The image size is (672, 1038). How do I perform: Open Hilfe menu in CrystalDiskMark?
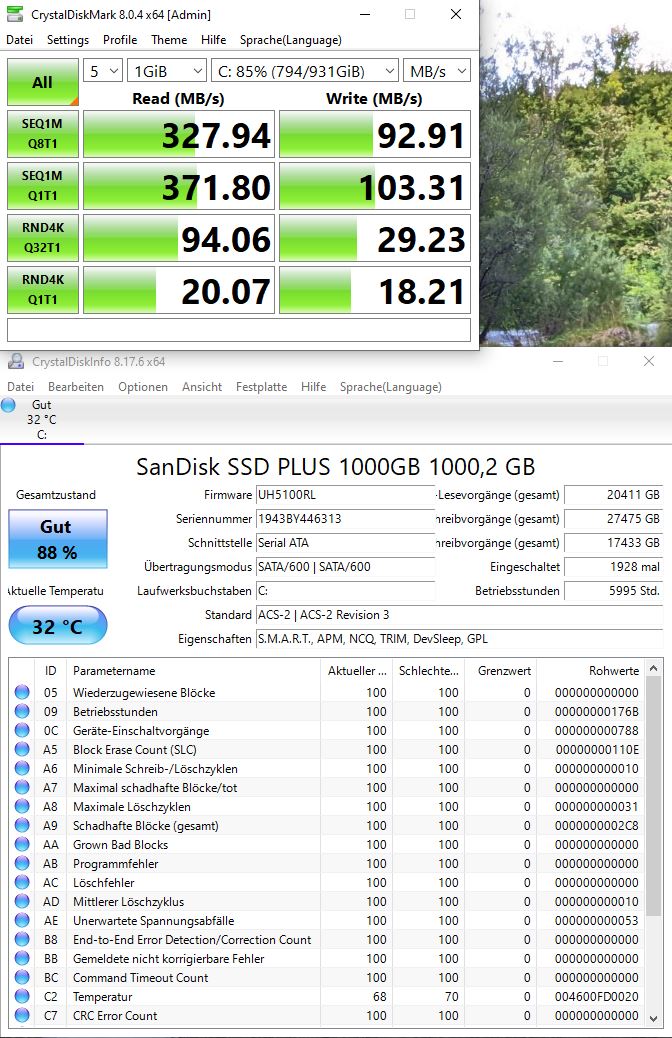tap(213, 40)
